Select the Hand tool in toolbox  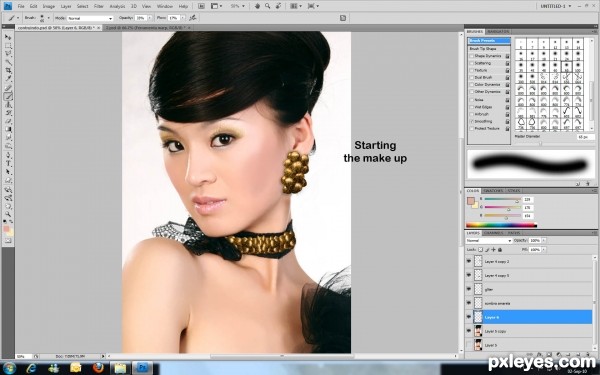tap(8, 206)
